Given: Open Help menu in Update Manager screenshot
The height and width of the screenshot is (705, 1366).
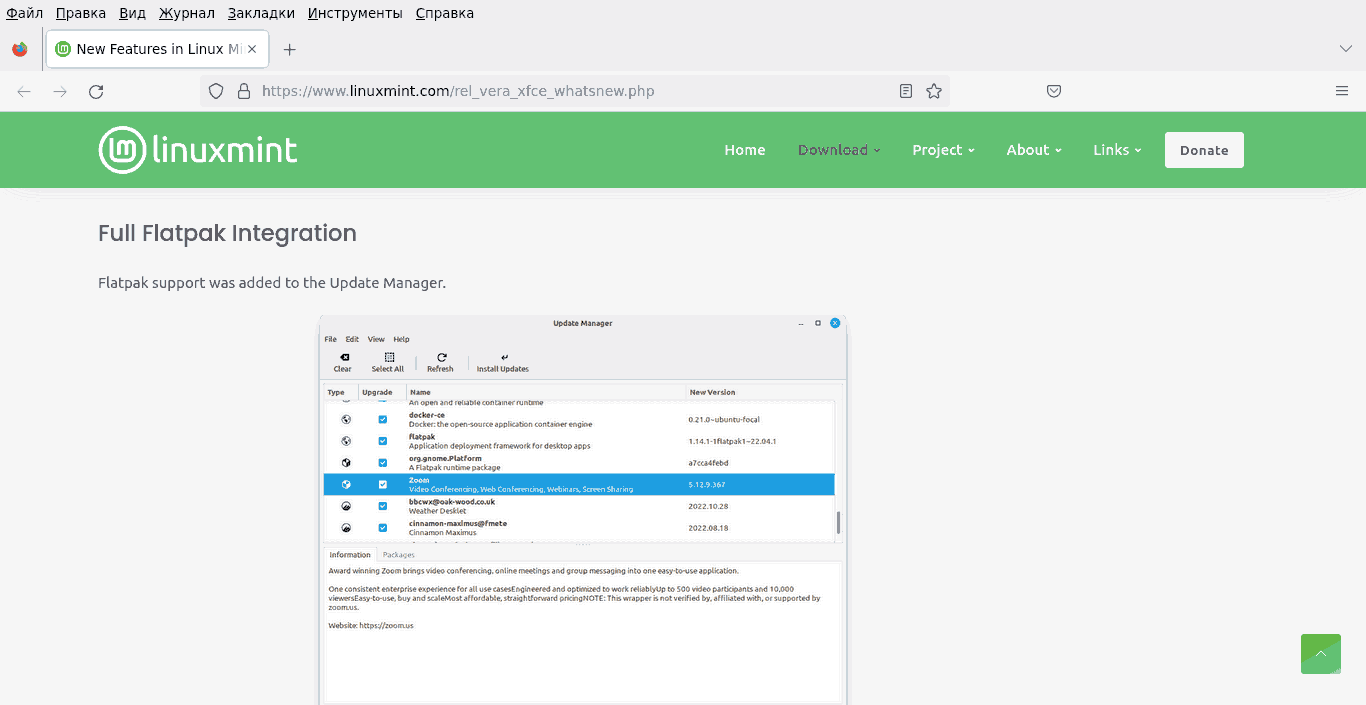Looking at the screenshot, I should [401, 339].
